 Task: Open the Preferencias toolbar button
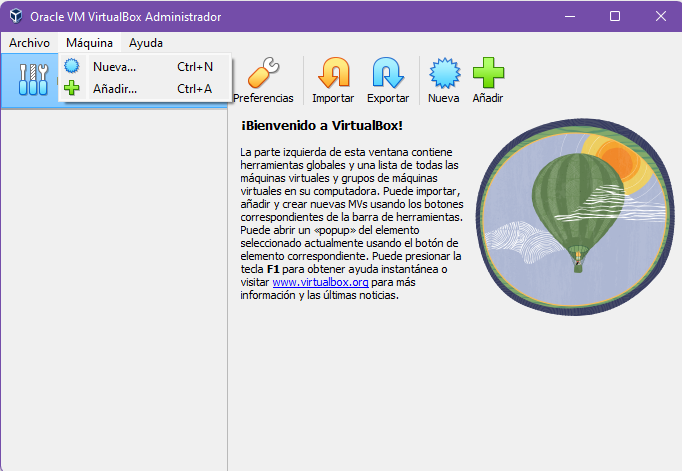coord(264,80)
